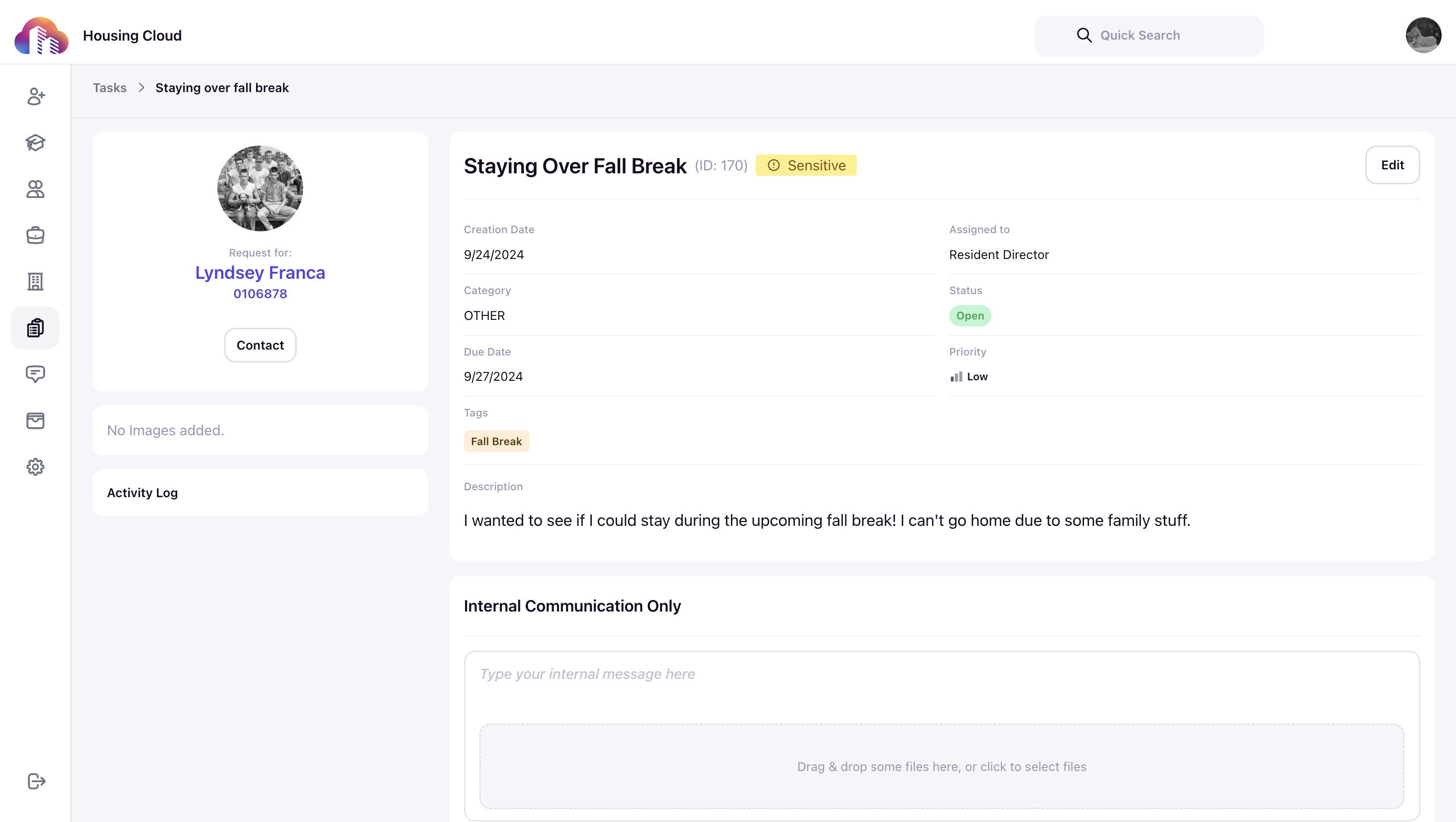Click the breadcrumb chevron separator
Screen dimensions: 1456x822
pos(141,88)
